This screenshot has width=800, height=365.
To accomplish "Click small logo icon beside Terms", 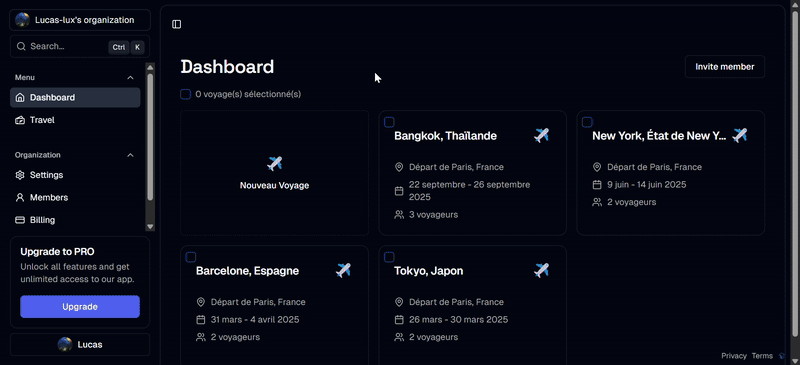I will (782, 356).
